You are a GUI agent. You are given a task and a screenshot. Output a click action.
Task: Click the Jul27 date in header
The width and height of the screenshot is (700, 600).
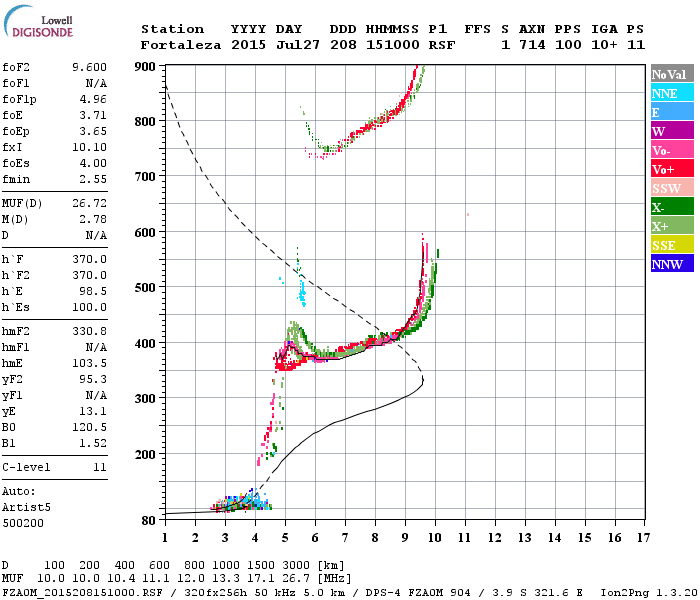coord(298,45)
